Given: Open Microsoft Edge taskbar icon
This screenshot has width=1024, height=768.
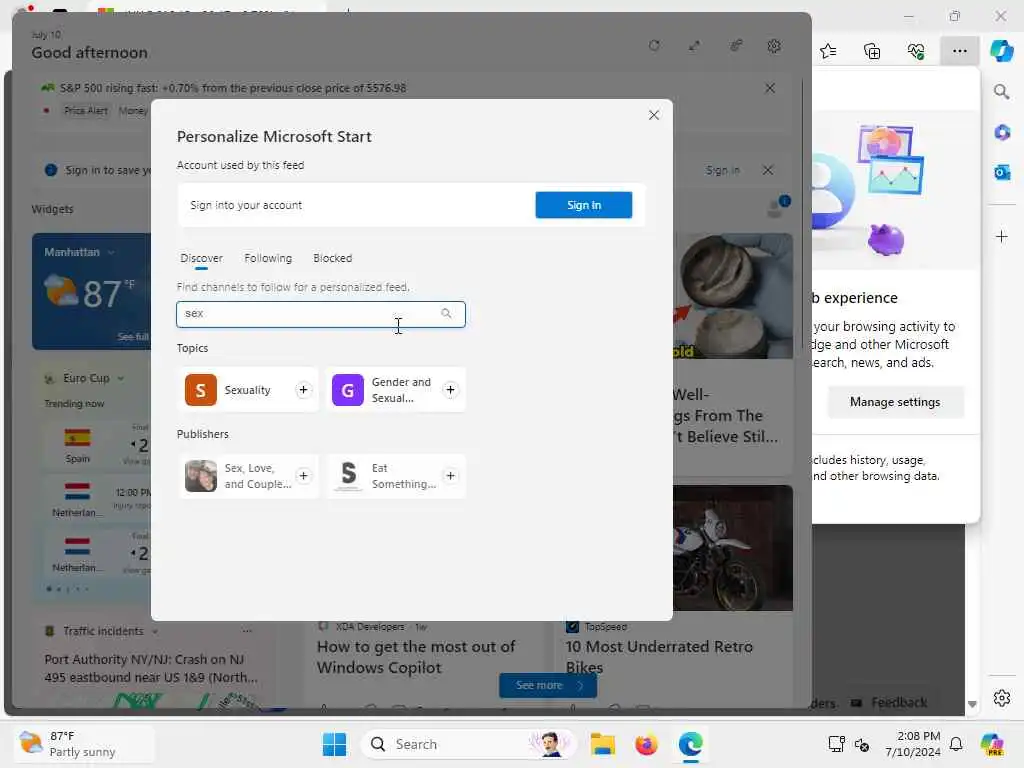Looking at the screenshot, I should [690, 744].
